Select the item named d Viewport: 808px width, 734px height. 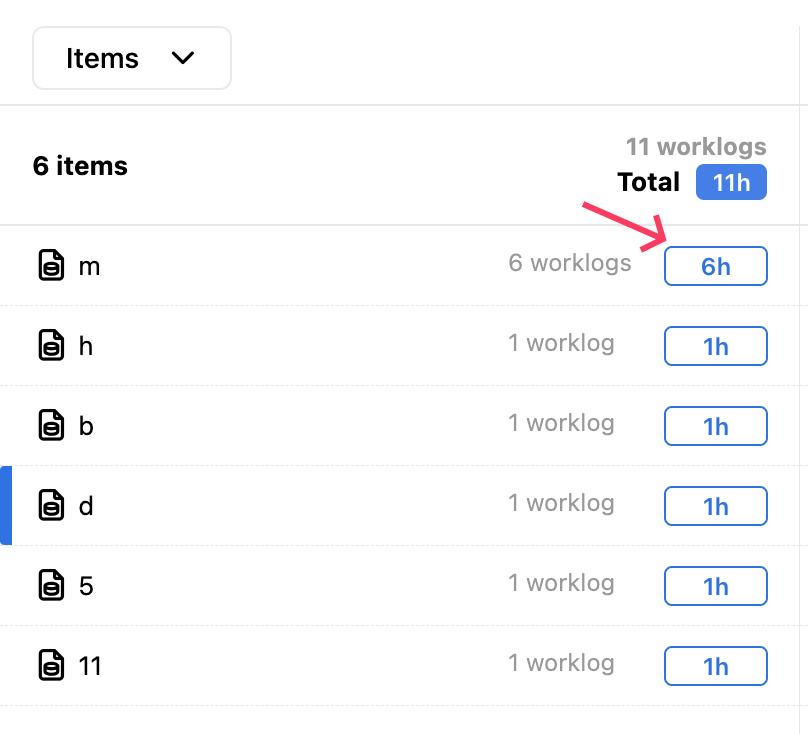tap(86, 506)
